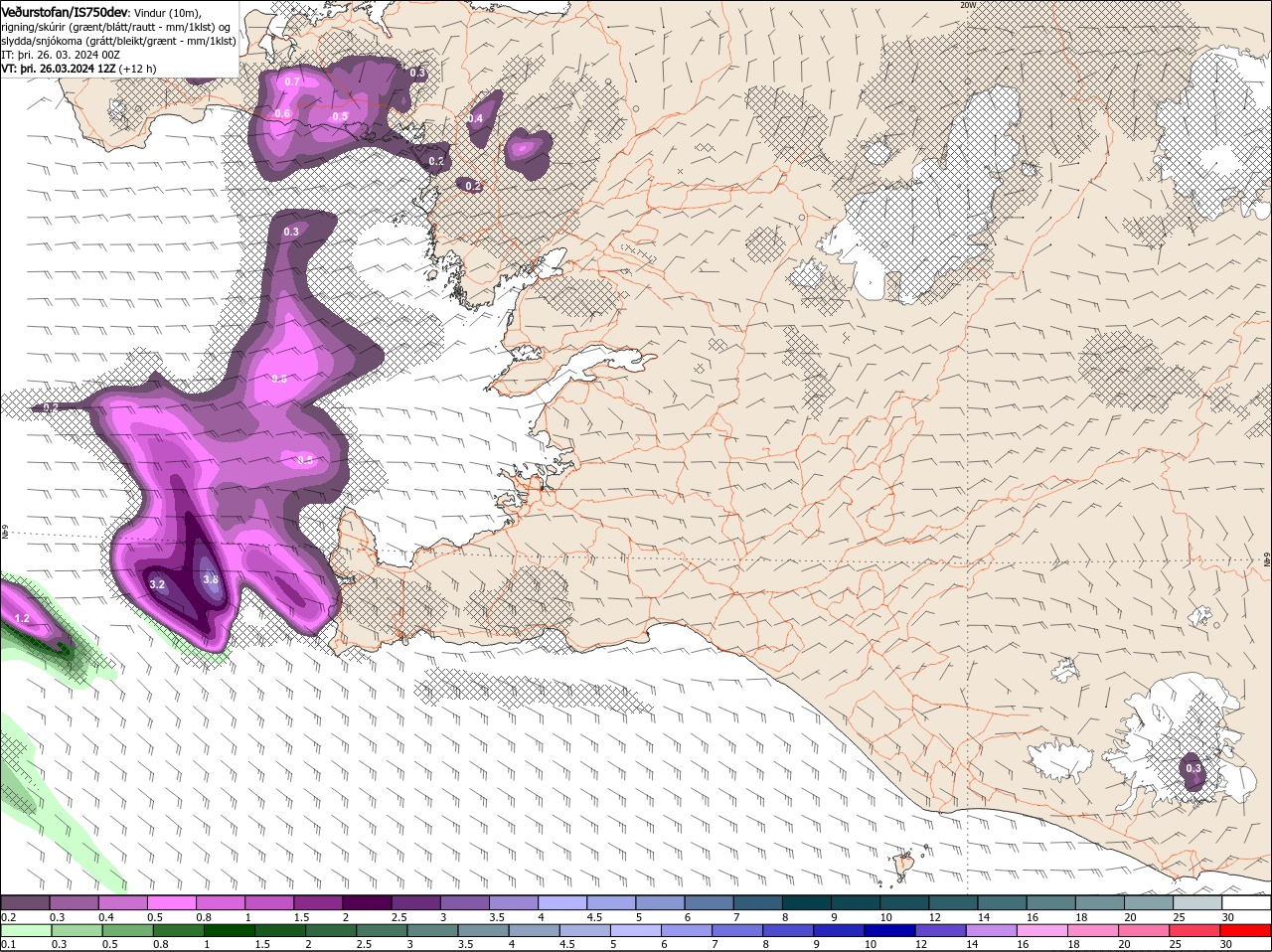Screen dimensions: 1272x952
Task: Click the 3.8 snowfall maximum label
Action: coord(210,579)
